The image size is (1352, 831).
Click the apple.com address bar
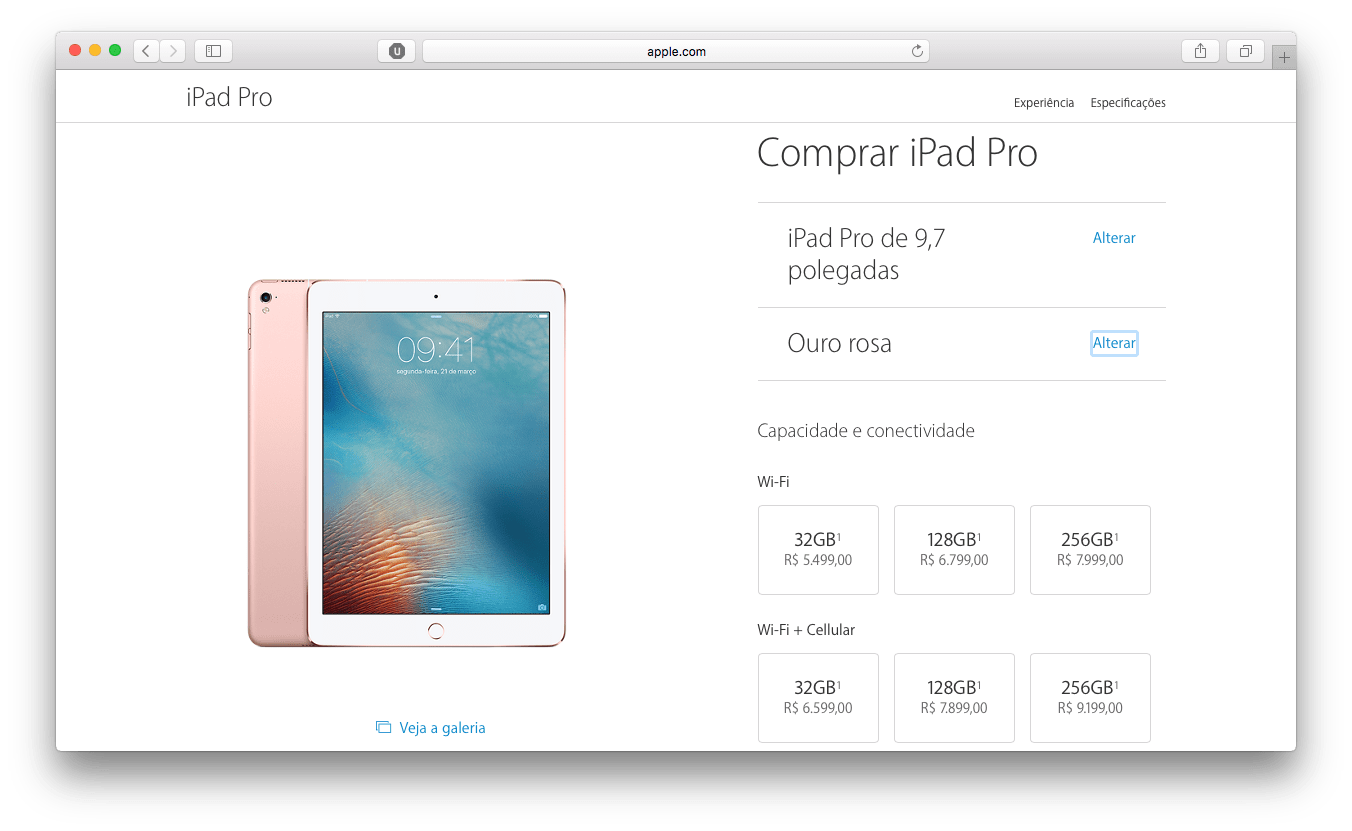pos(676,51)
